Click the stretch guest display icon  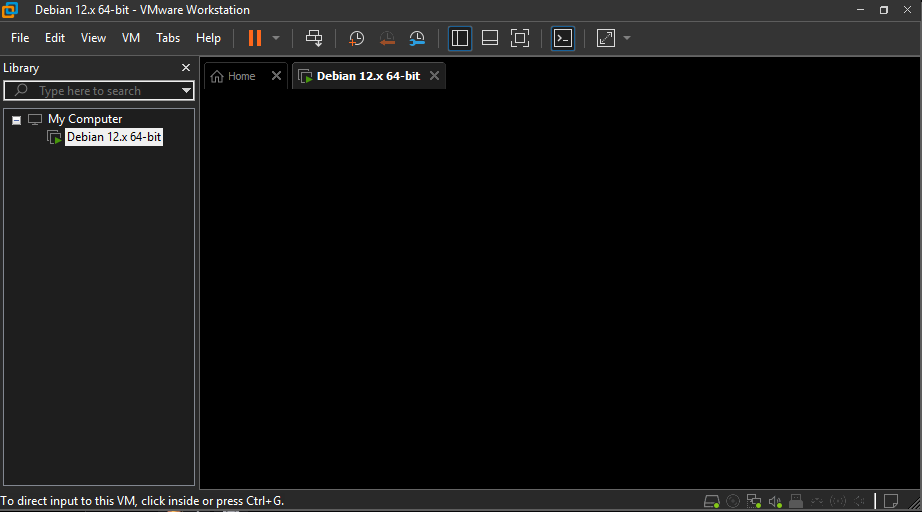pyautogui.click(x=606, y=38)
